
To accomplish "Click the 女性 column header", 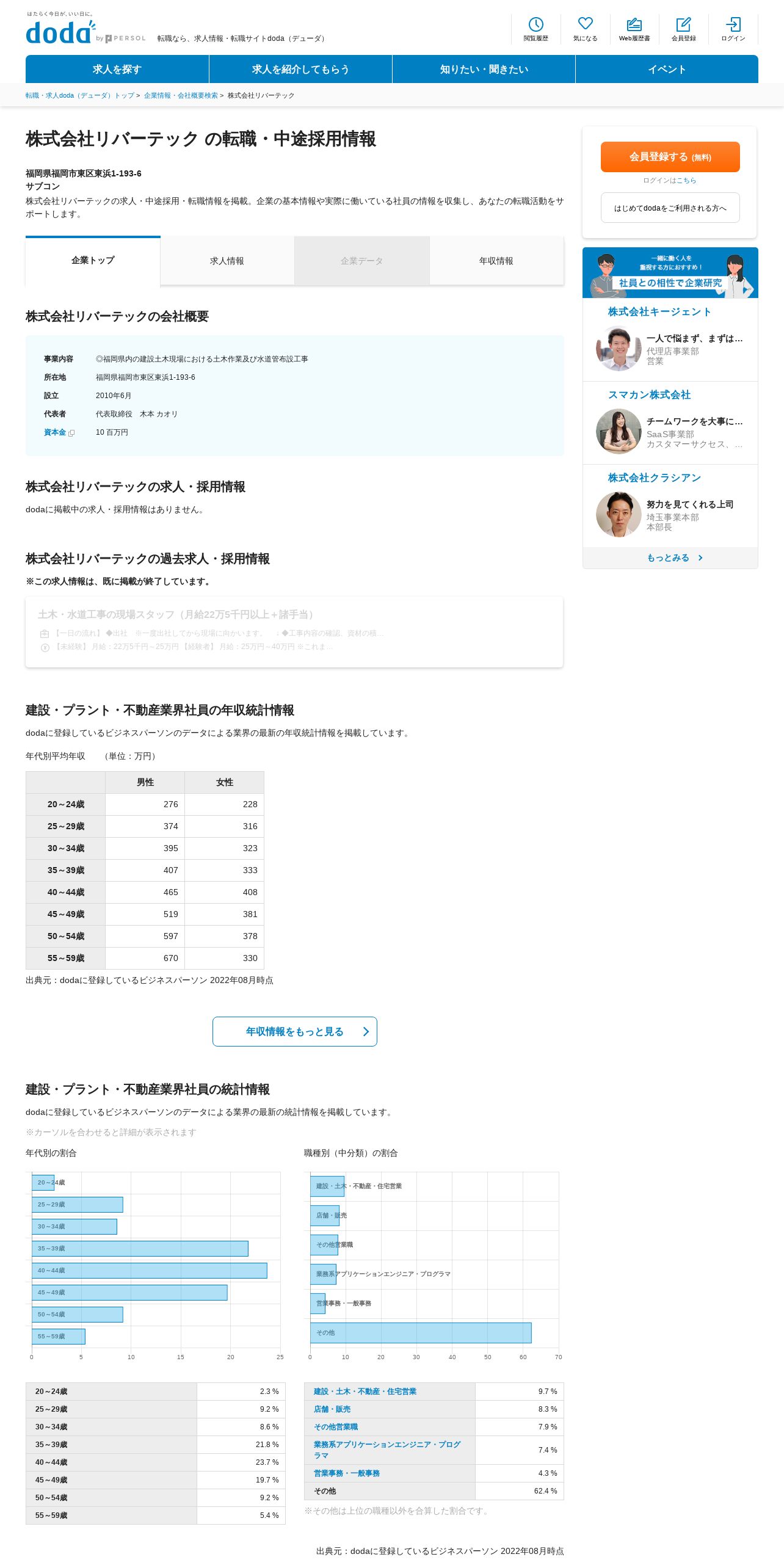I will pyautogui.click(x=225, y=782).
